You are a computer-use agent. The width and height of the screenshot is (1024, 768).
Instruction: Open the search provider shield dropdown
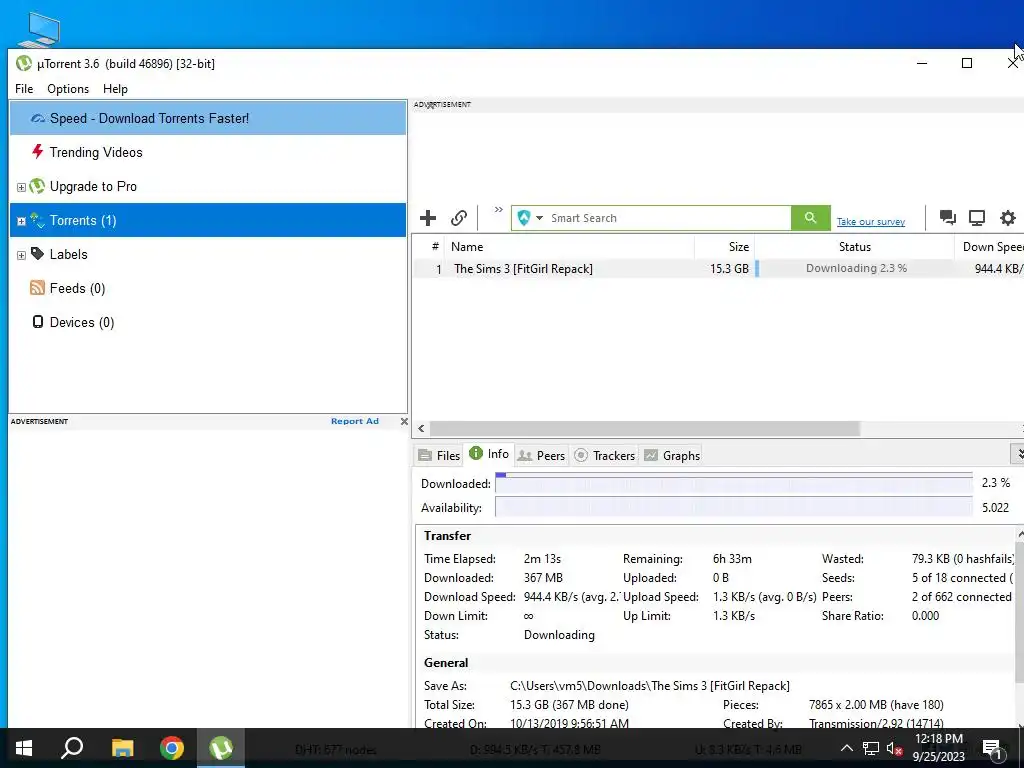tap(530, 218)
